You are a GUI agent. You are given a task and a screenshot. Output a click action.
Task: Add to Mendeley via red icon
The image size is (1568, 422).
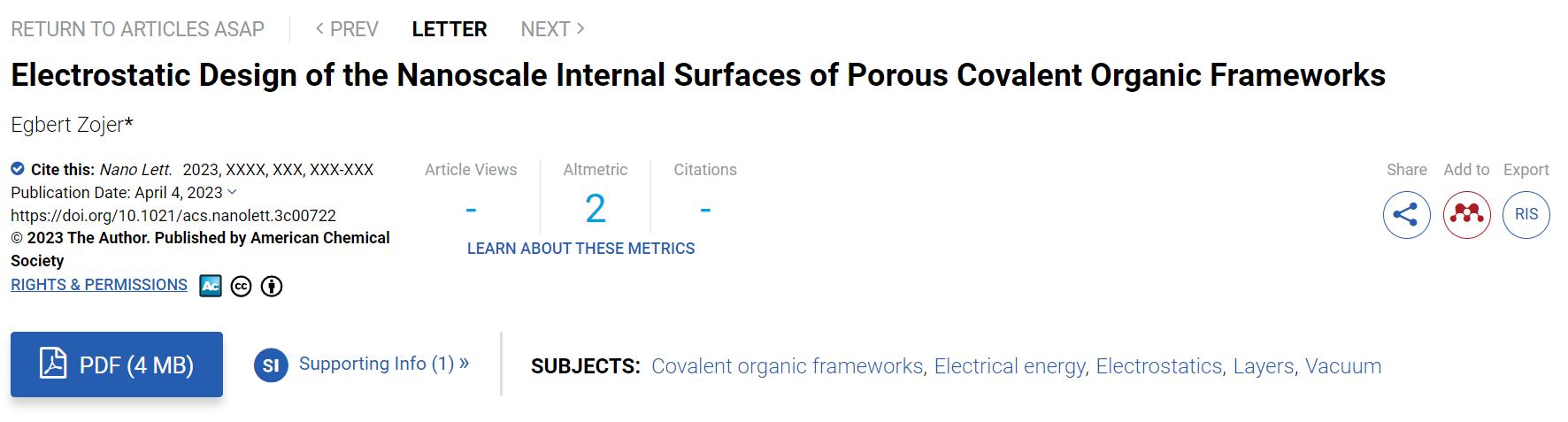[x=1466, y=215]
